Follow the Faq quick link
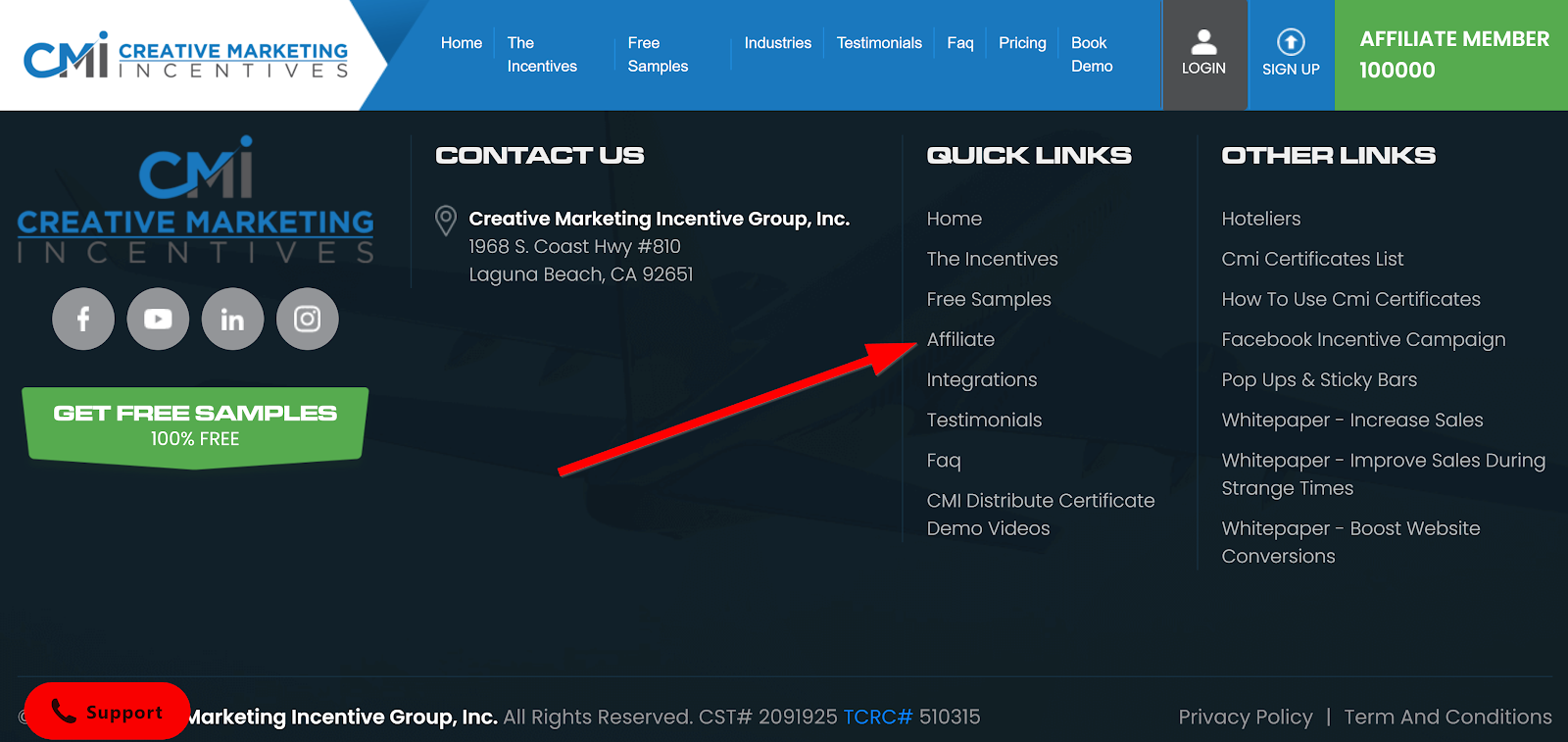 coord(944,460)
